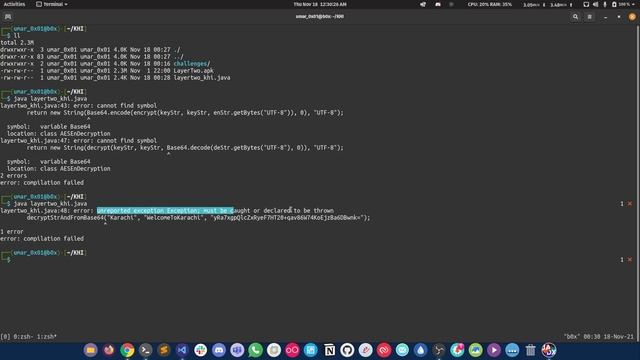Screen dimensions: 640x360
Task: Open Microsoft Teams from the dock
Action: click(x=237, y=350)
